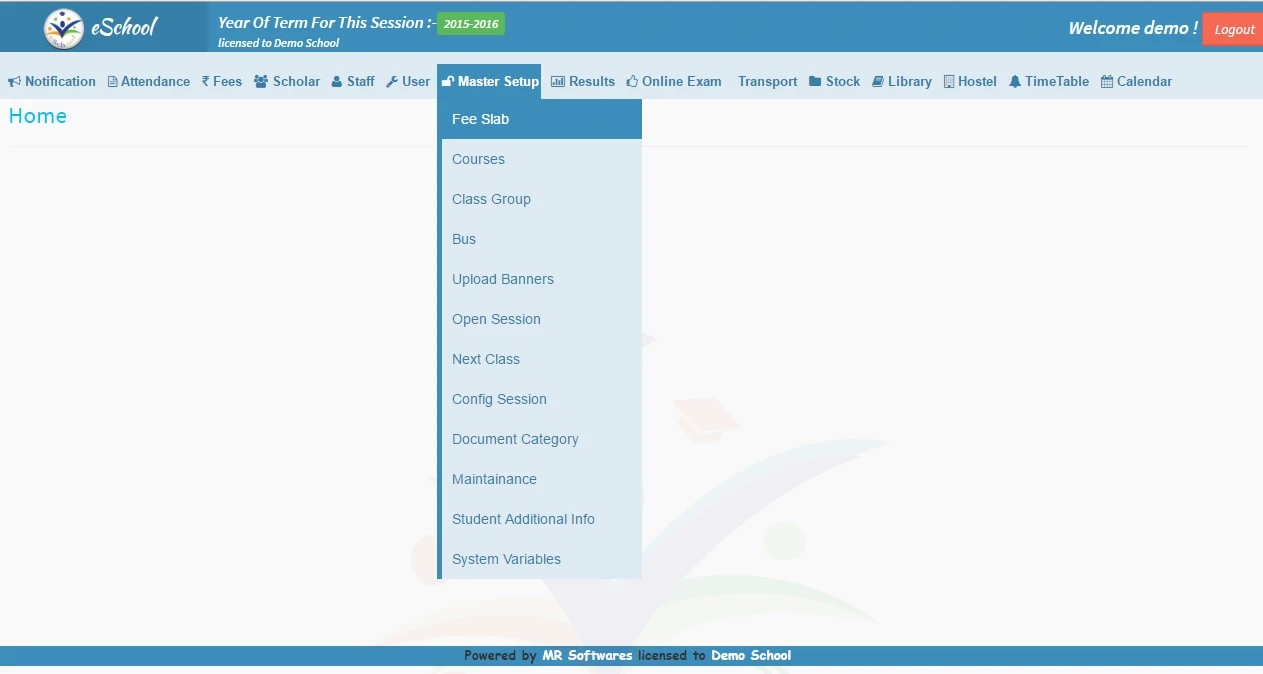This screenshot has width=1263, height=674.
Task: Select the Attendance icon in the navbar
Action: [x=112, y=81]
